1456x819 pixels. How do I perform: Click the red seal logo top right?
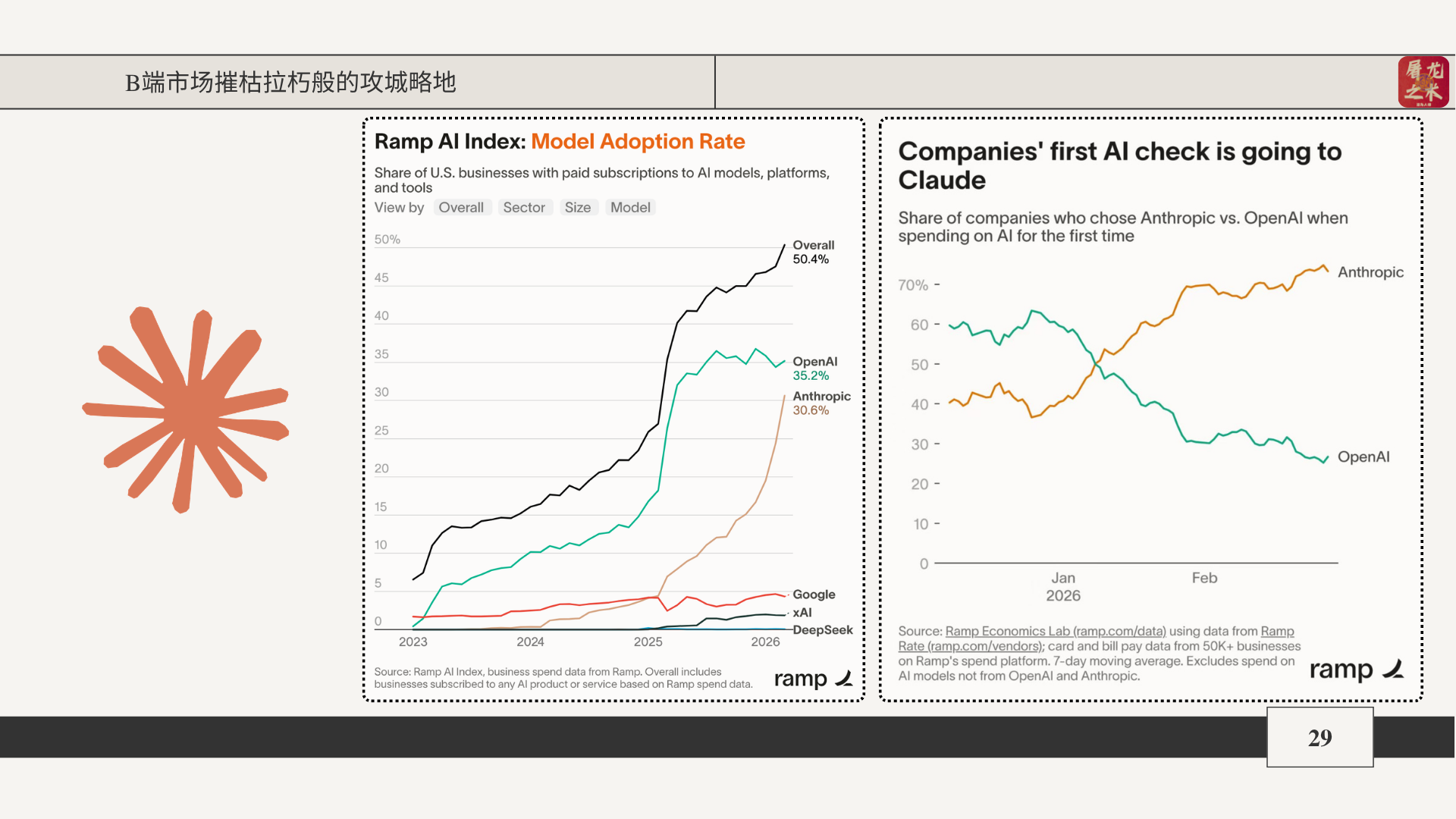[1423, 82]
